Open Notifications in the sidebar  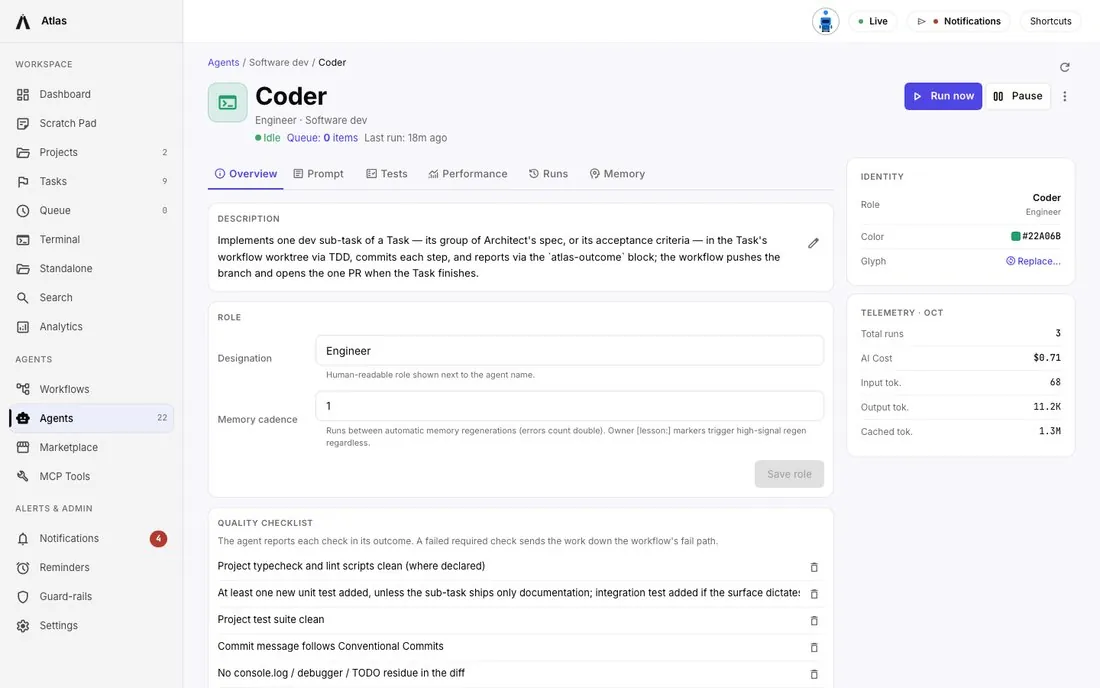[x=91, y=539]
